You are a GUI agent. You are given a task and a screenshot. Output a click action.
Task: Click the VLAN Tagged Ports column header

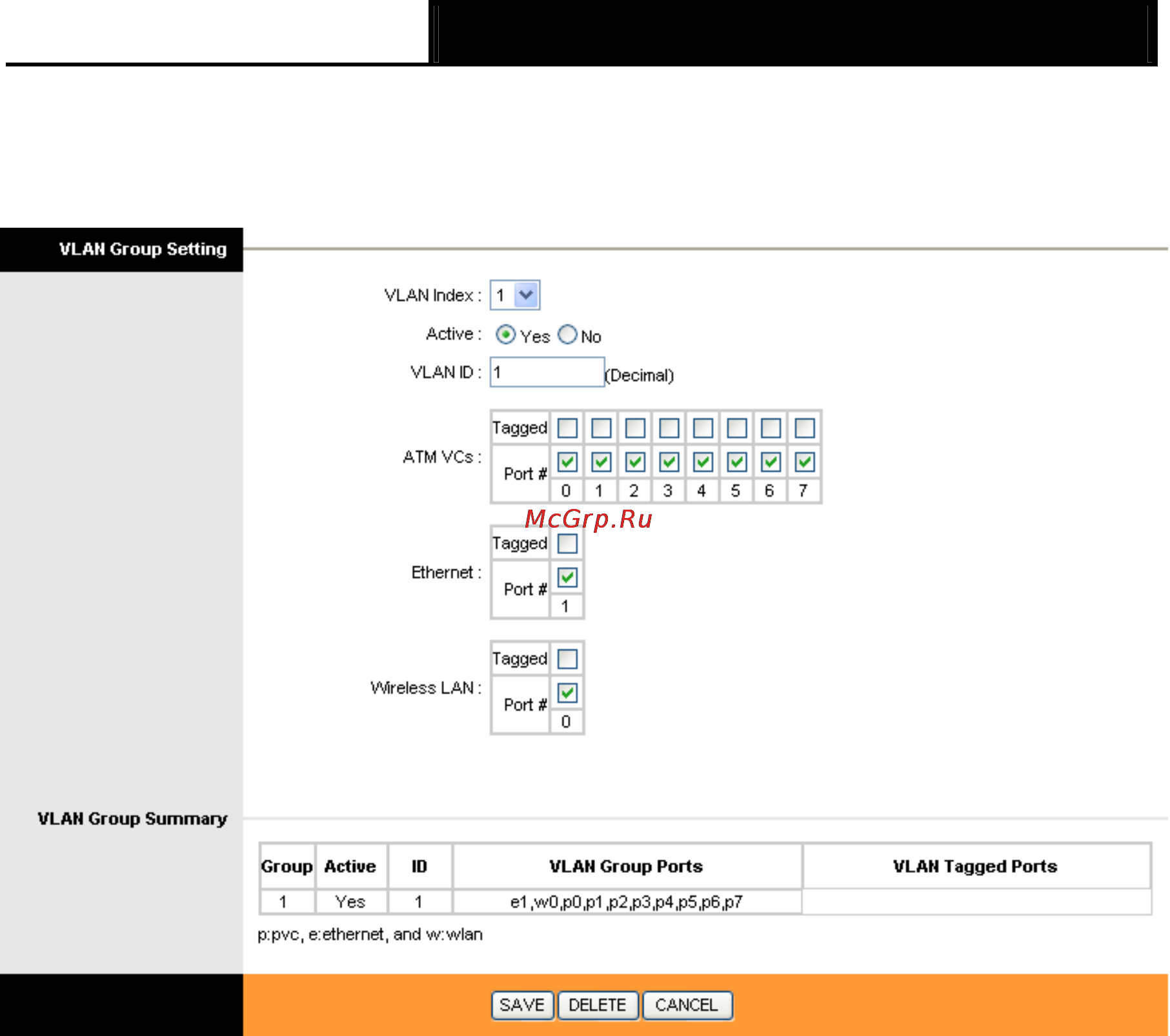click(975, 866)
